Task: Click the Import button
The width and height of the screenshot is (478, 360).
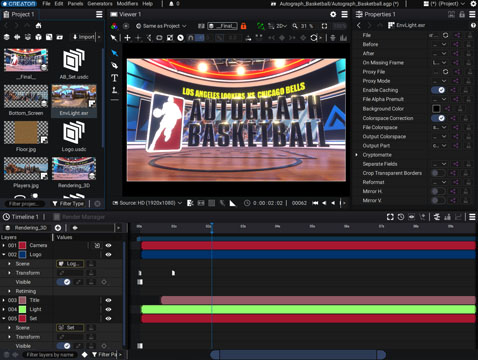Action: click(84, 37)
